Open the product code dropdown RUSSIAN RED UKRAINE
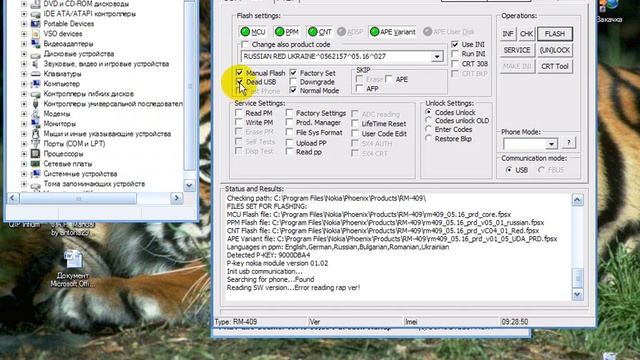640x360 pixels. coord(437,56)
